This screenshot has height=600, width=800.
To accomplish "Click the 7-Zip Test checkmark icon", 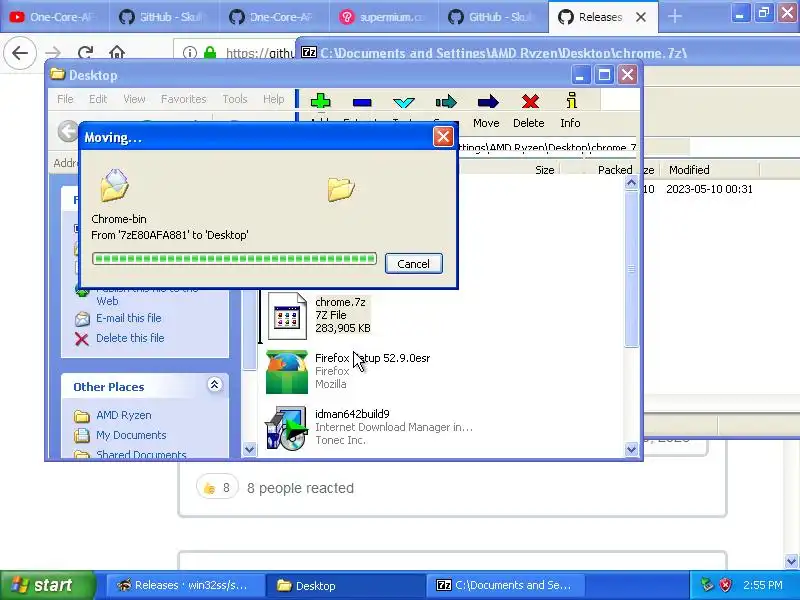I will (404, 103).
